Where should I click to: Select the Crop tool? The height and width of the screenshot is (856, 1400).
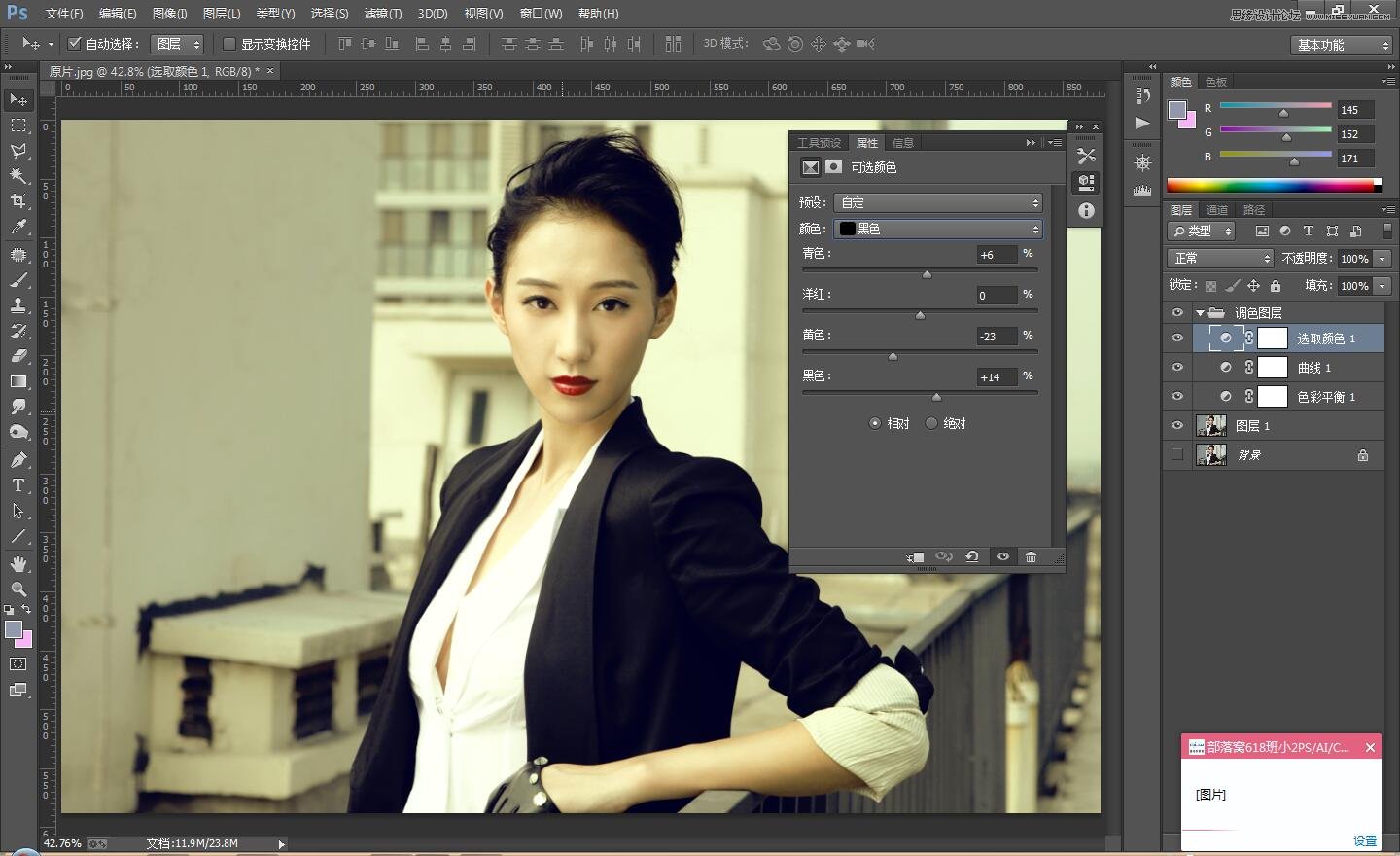(x=18, y=201)
